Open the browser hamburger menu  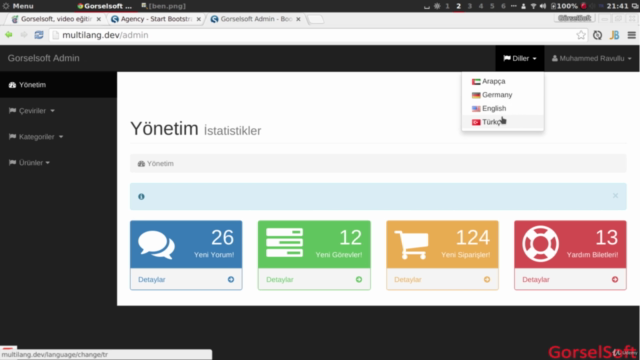pyautogui.click(x=631, y=35)
